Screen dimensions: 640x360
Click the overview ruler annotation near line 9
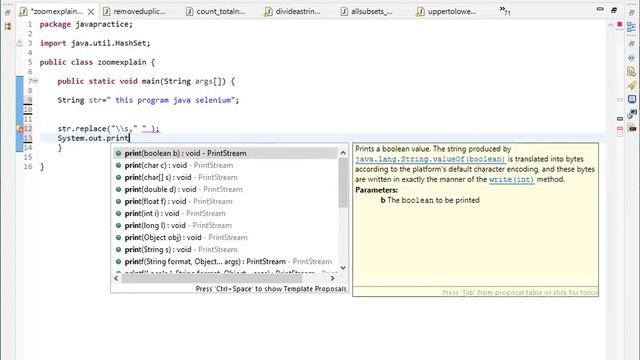620,100
